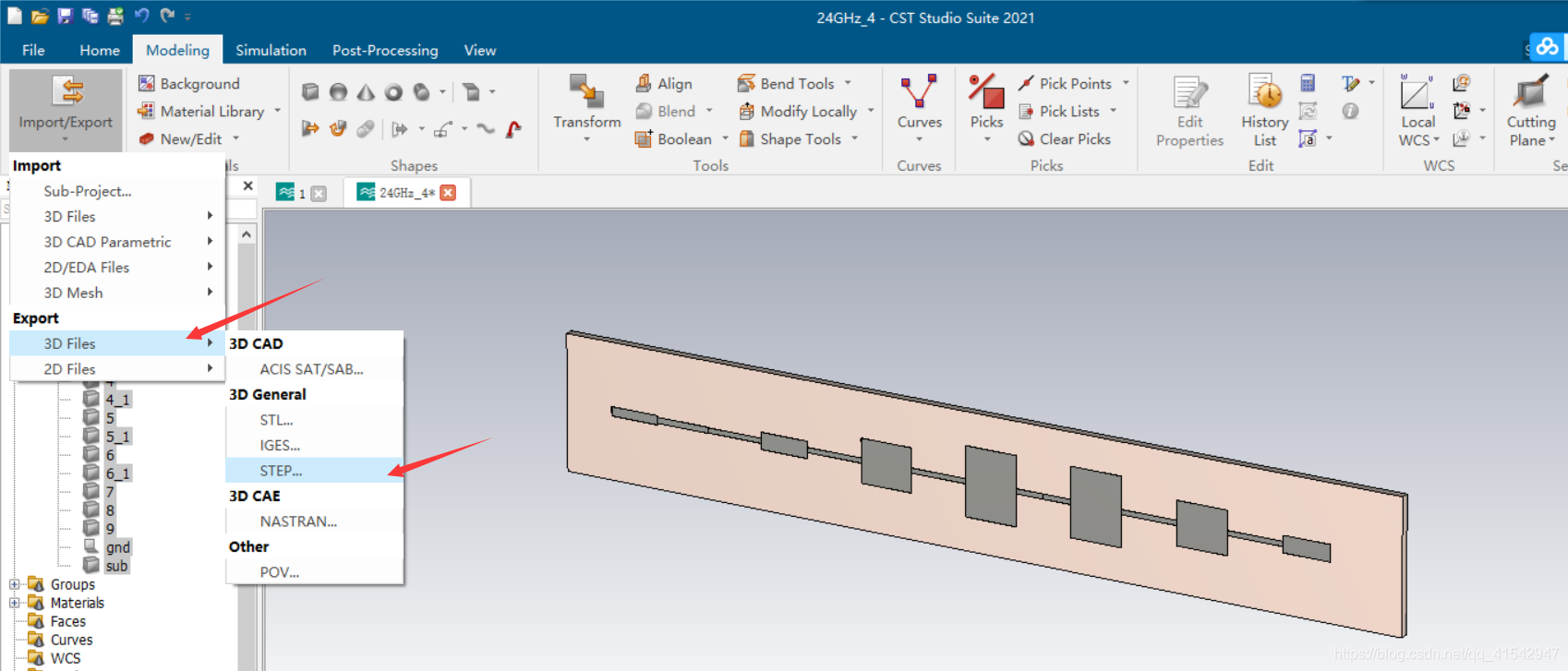Click the Align tool
This screenshot has height=671, width=1568.
tap(664, 83)
